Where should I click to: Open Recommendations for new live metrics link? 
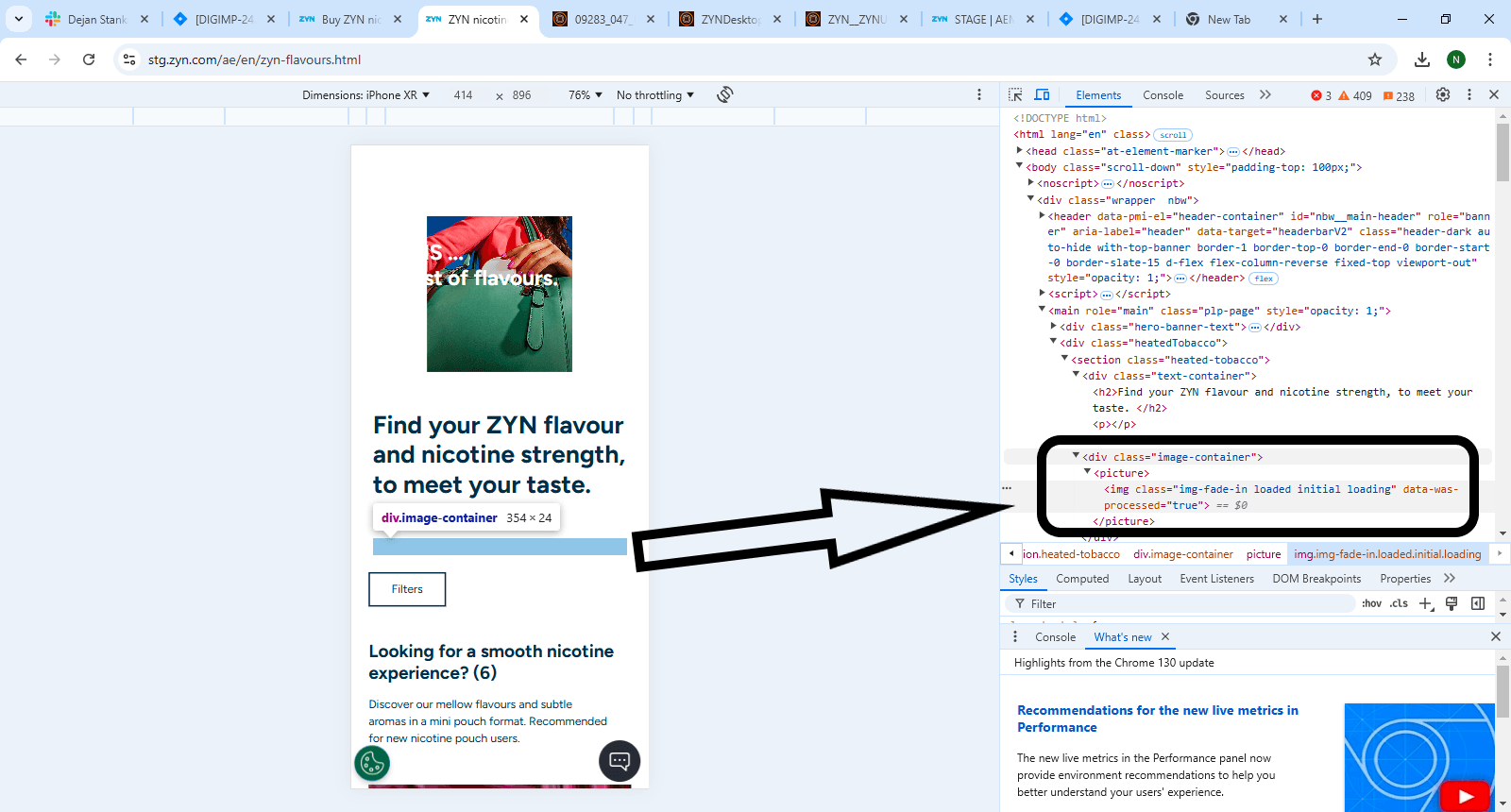pyautogui.click(x=1158, y=719)
